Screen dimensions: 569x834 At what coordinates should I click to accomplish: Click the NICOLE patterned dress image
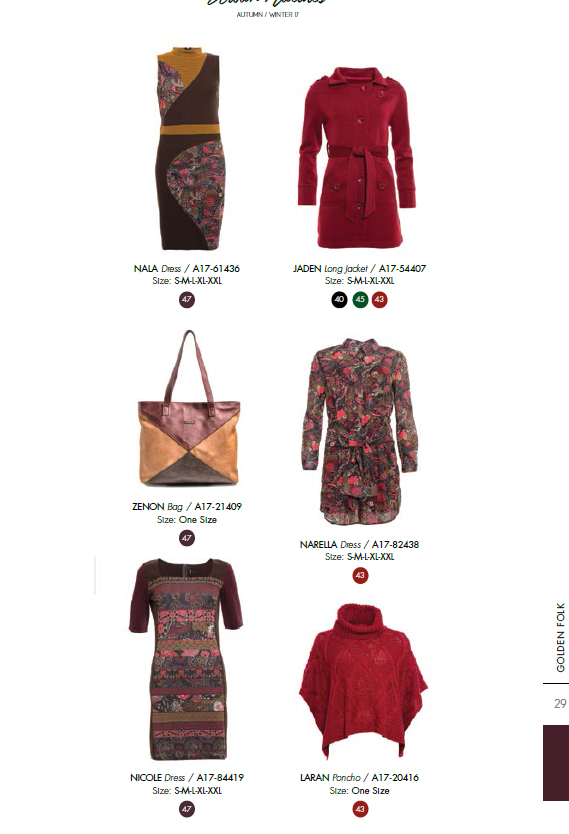(186, 659)
